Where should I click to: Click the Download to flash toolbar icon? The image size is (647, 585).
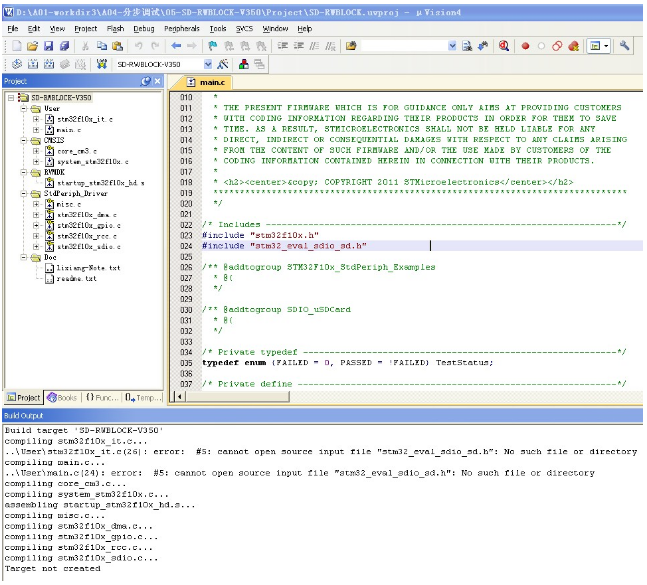point(101,64)
